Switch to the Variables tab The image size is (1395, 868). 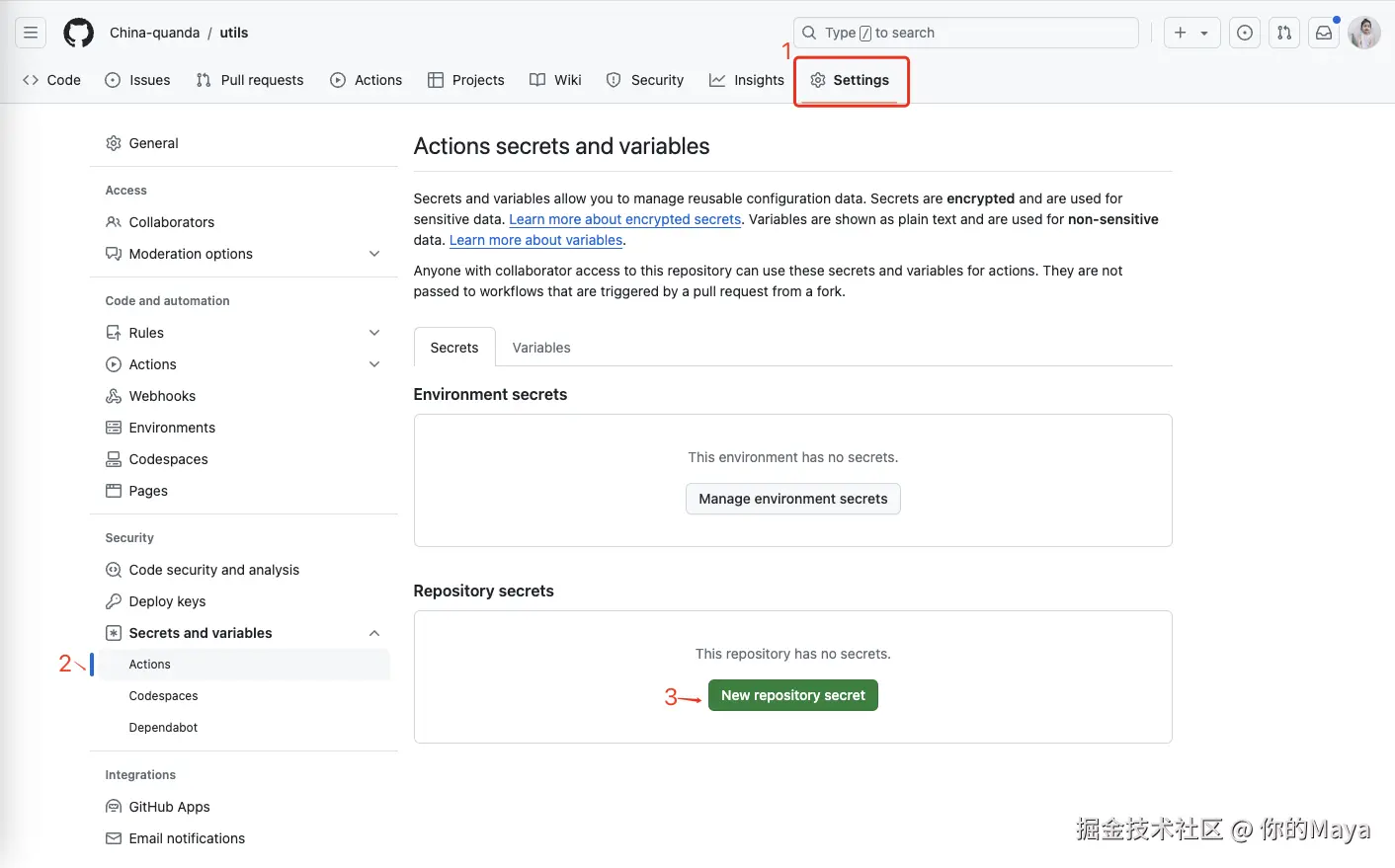[x=541, y=348]
